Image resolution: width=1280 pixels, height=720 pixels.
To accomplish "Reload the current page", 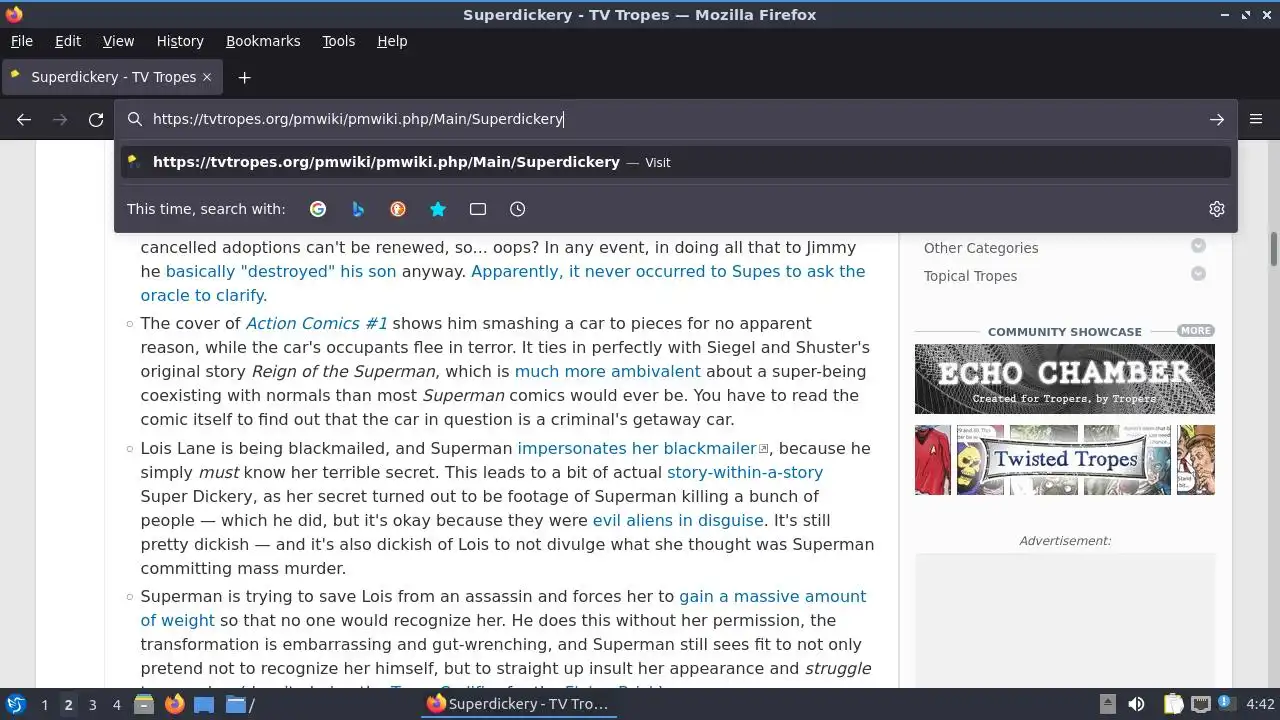I will pos(96,119).
